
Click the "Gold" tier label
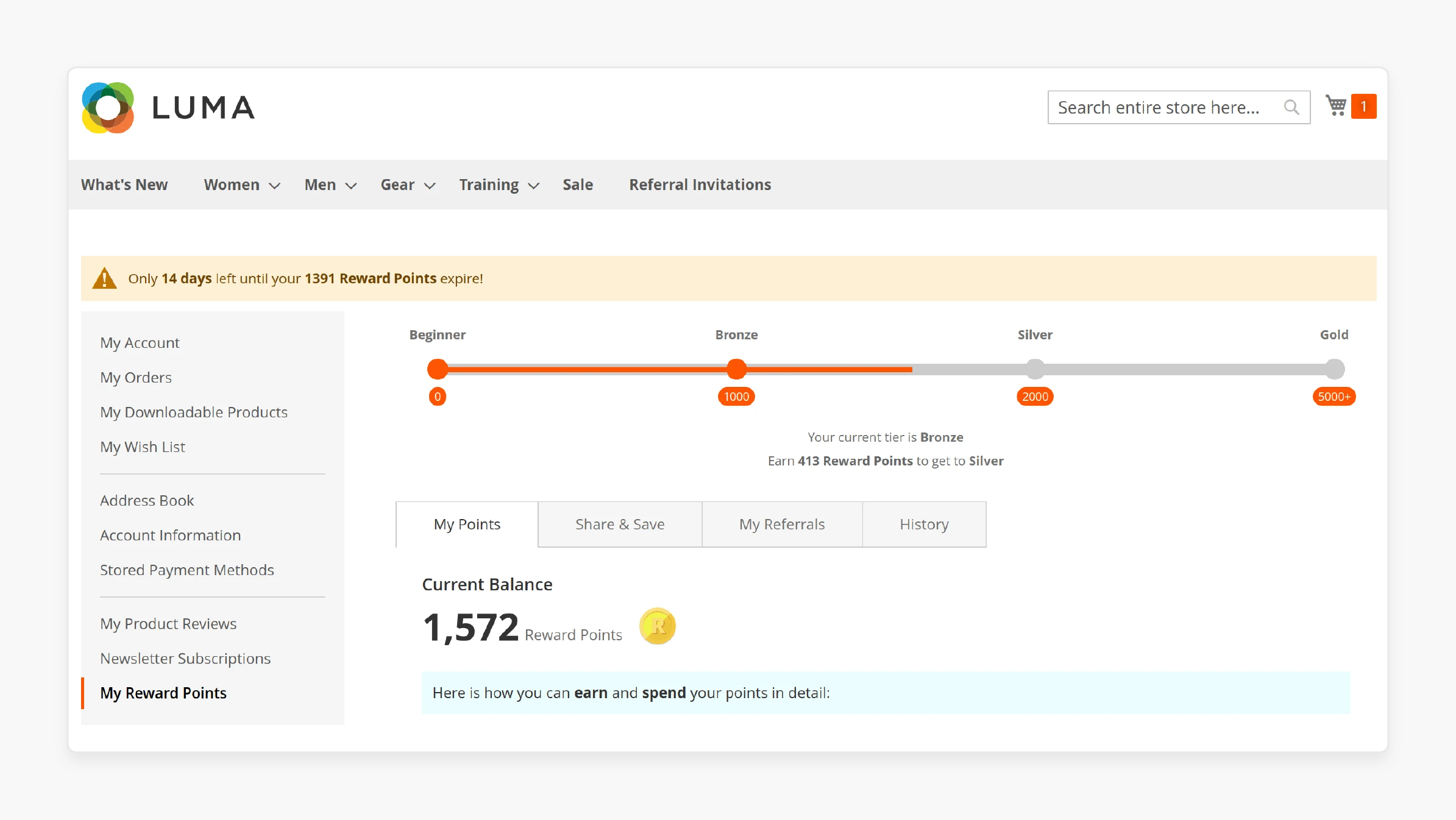click(x=1334, y=334)
